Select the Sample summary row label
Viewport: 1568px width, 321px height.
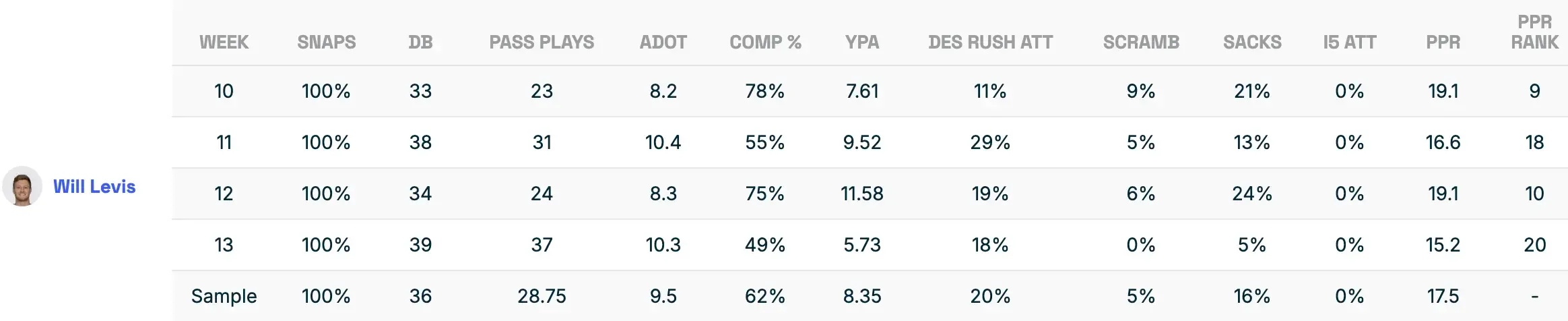click(x=224, y=296)
